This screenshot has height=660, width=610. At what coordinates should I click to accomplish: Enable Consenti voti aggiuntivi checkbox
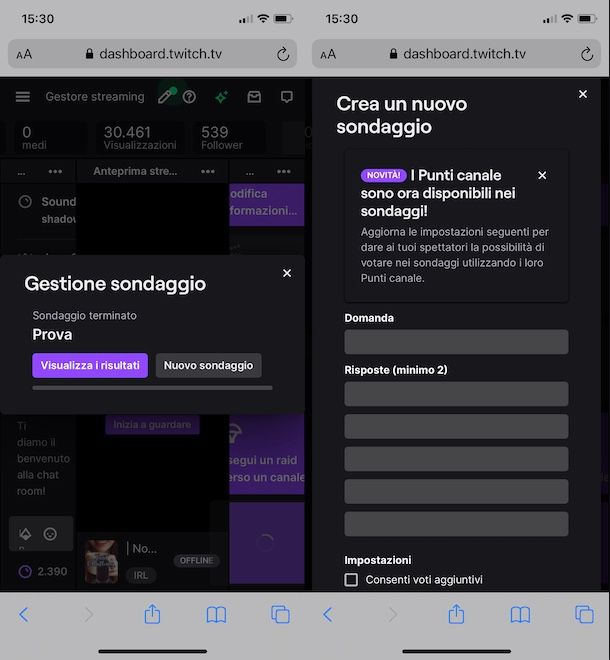pos(351,580)
